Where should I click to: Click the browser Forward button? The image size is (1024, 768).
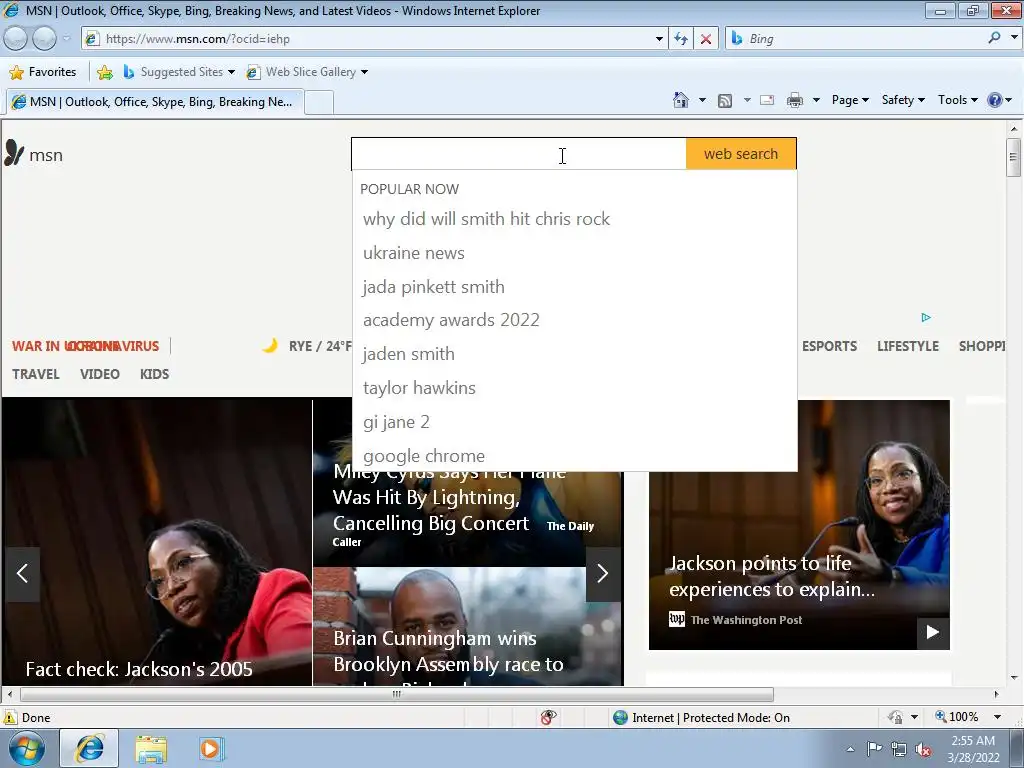point(44,39)
